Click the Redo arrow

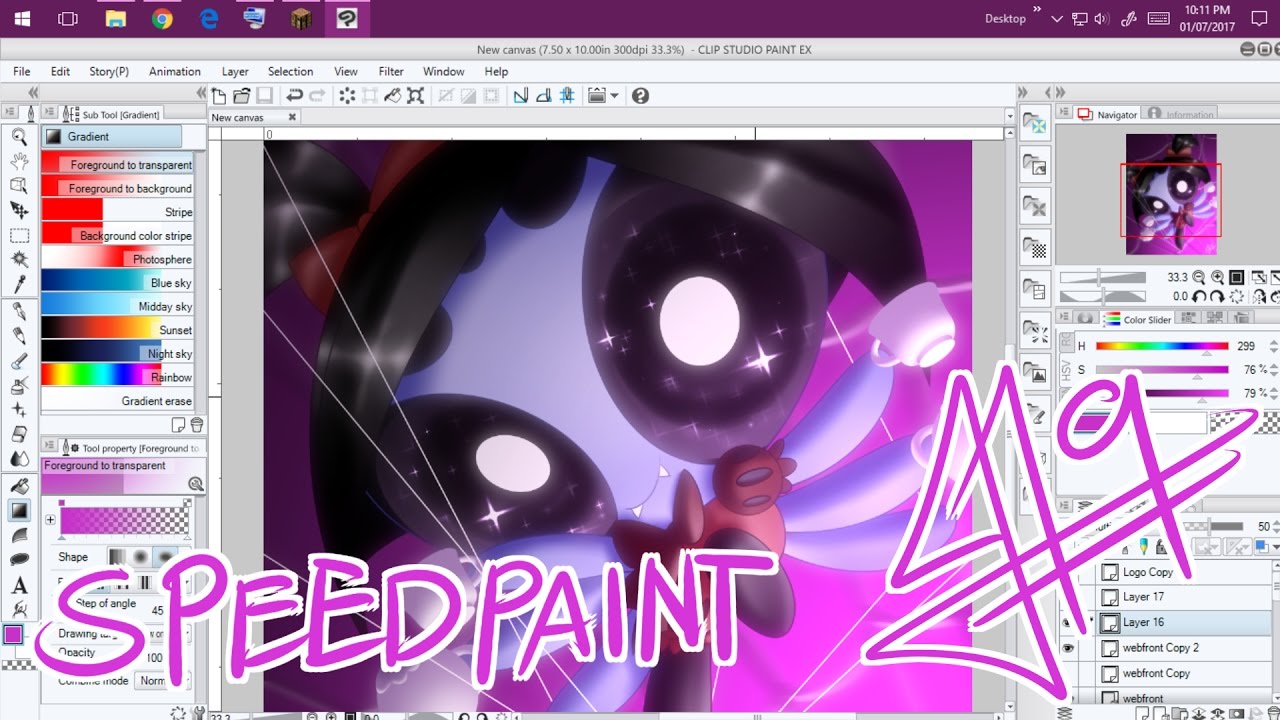(317, 96)
